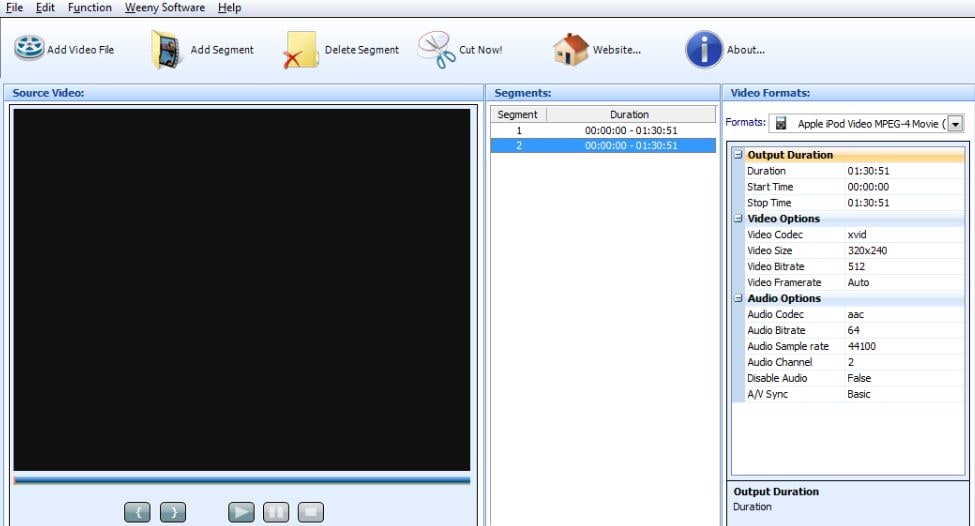
Task: Click the Duration value 01:30:51 field
Action: [904, 171]
